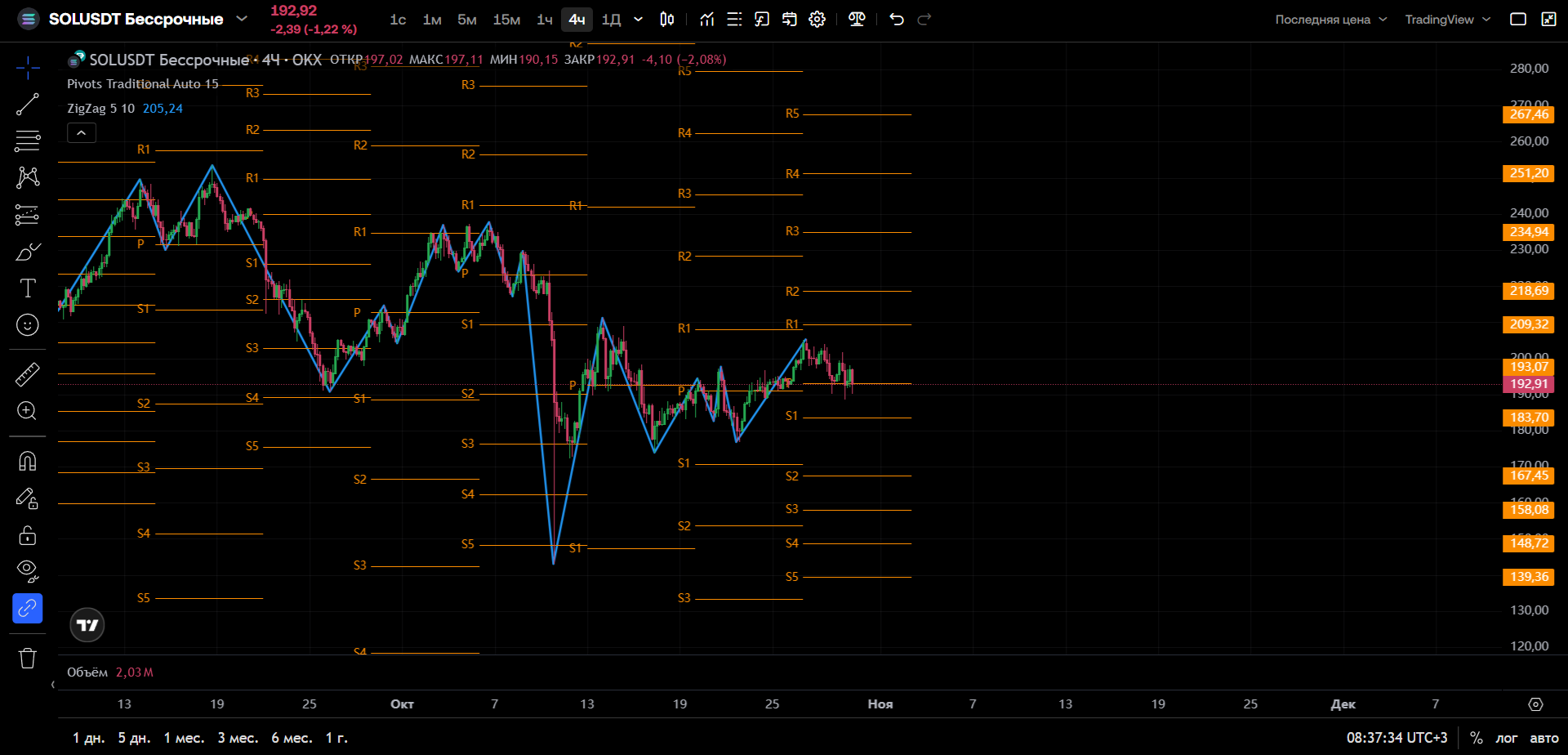1568x755 pixels.
Task: Set the date range to 5 дн.
Action: pos(135,738)
